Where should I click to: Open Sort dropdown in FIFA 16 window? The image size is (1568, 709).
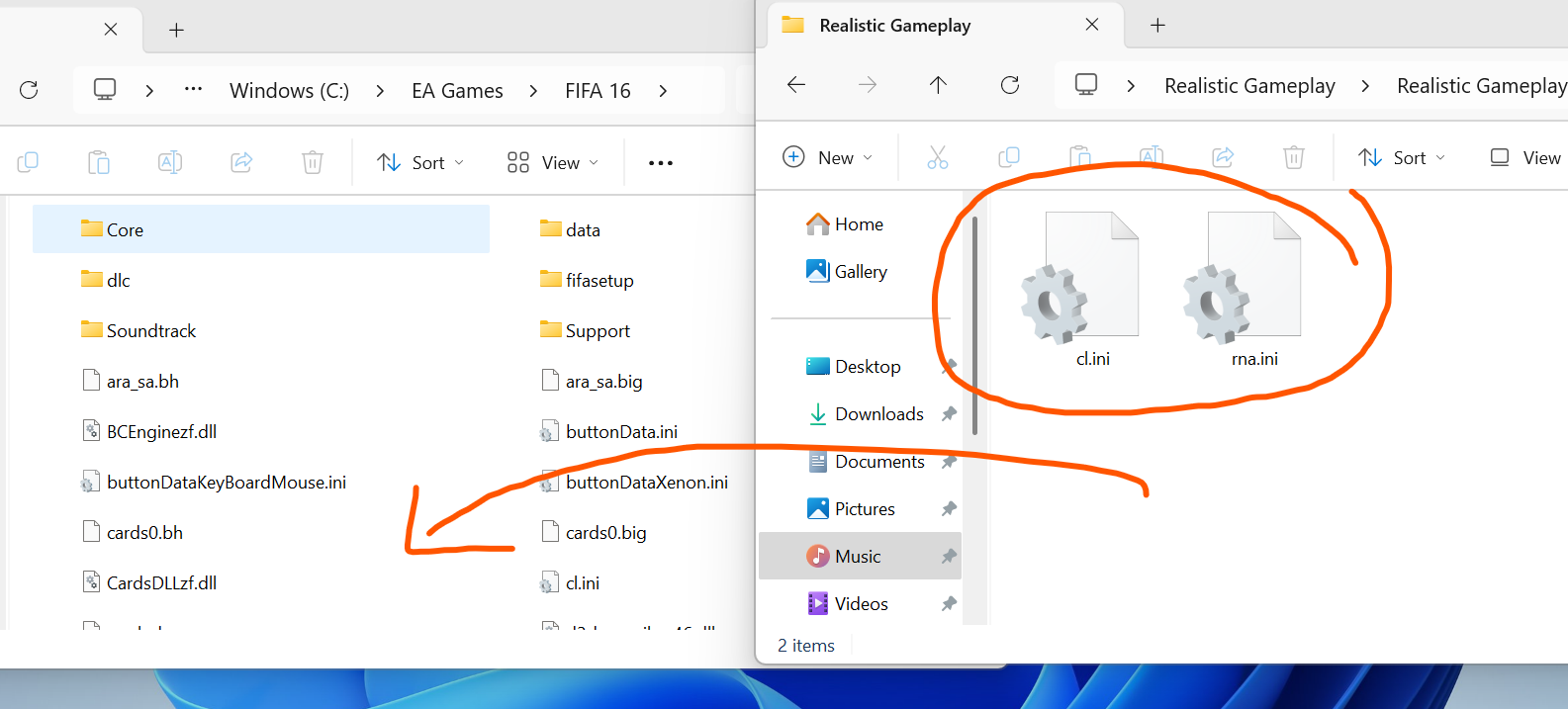420,163
